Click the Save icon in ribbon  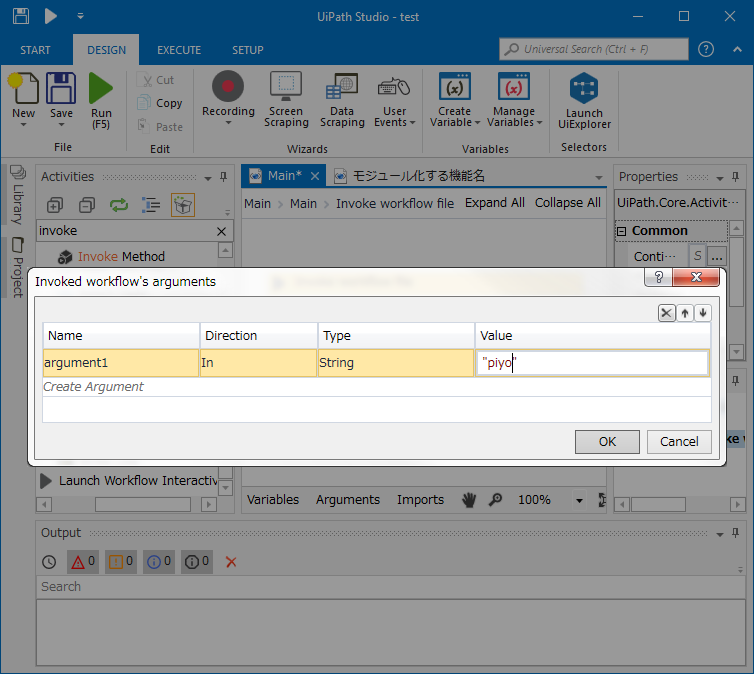(x=61, y=88)
